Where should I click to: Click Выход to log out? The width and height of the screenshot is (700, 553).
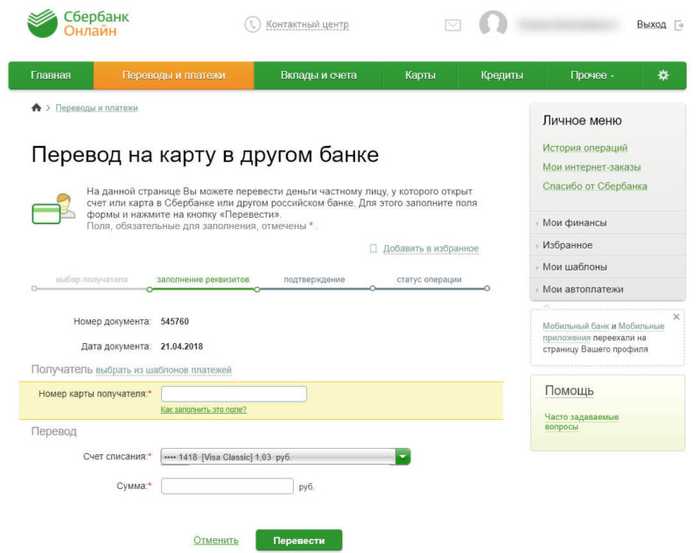coord(651,25)
